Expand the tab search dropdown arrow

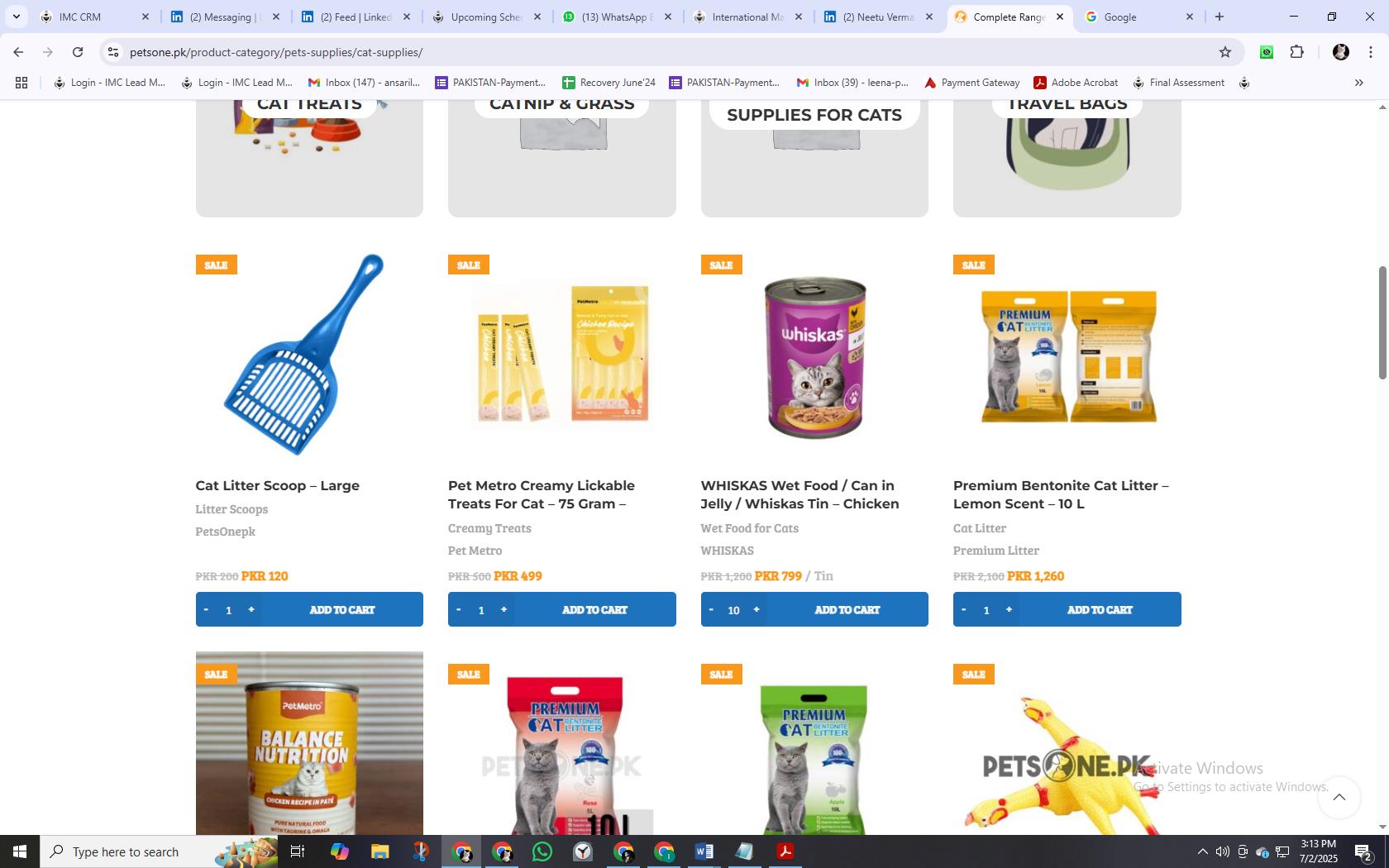tap(16, 17)
